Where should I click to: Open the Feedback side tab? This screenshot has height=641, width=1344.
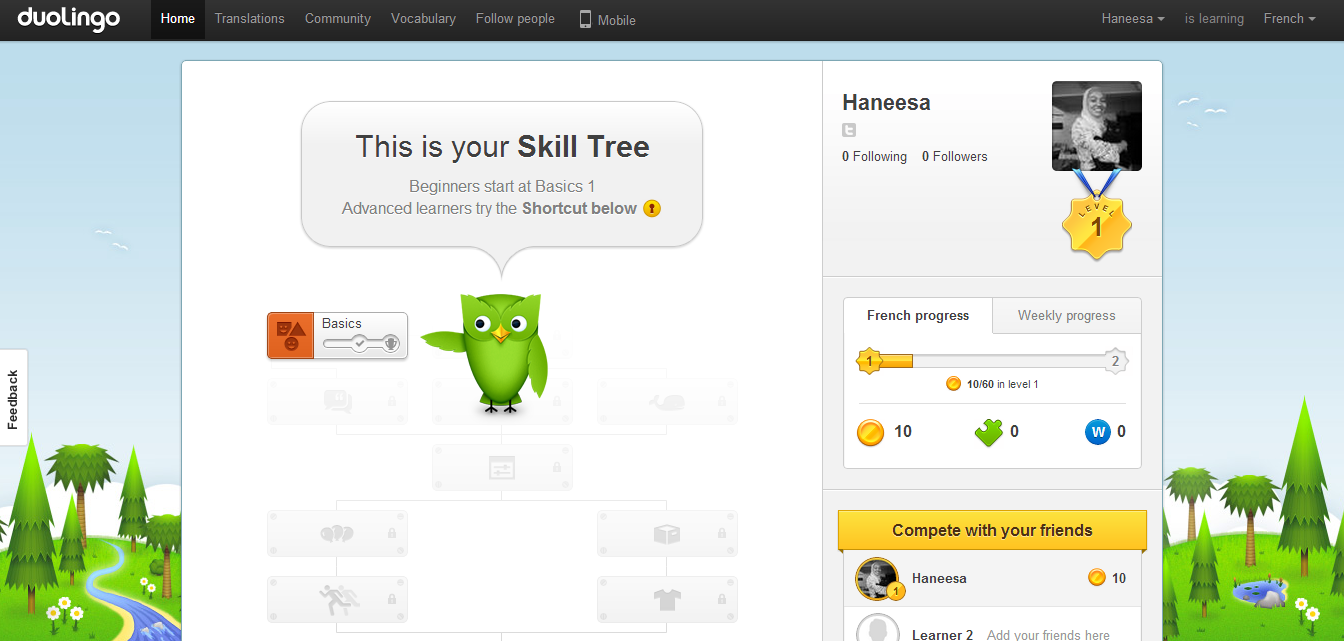pos(13,398)
